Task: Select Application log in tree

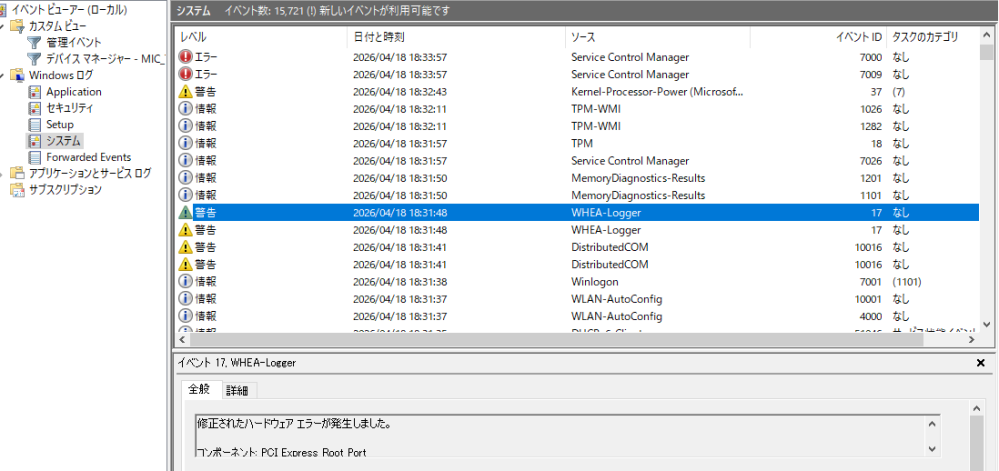Action: 73,92
